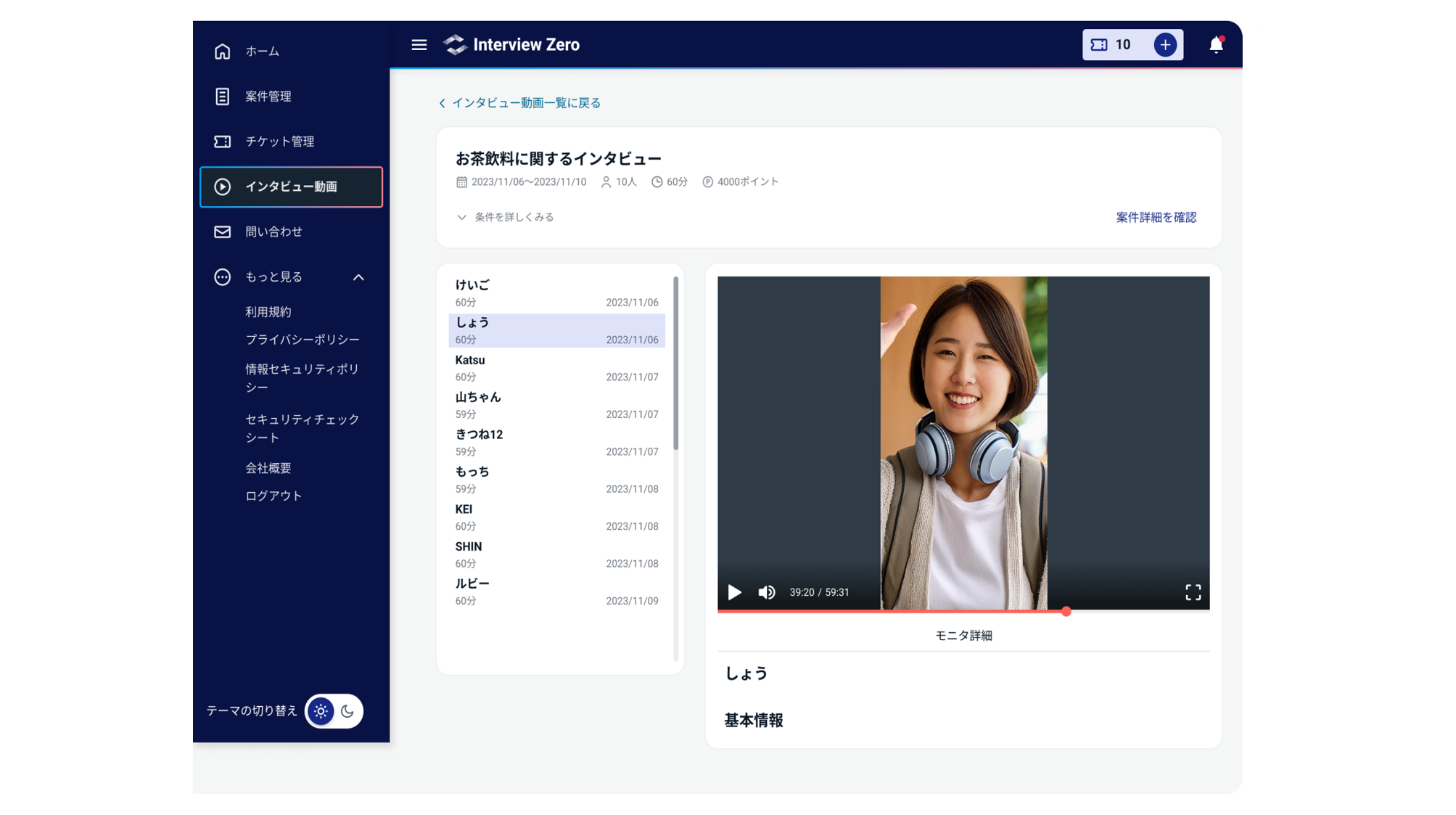
Task: Open the hamburger menu next to Interview Zero
Action: click(419, 44)
